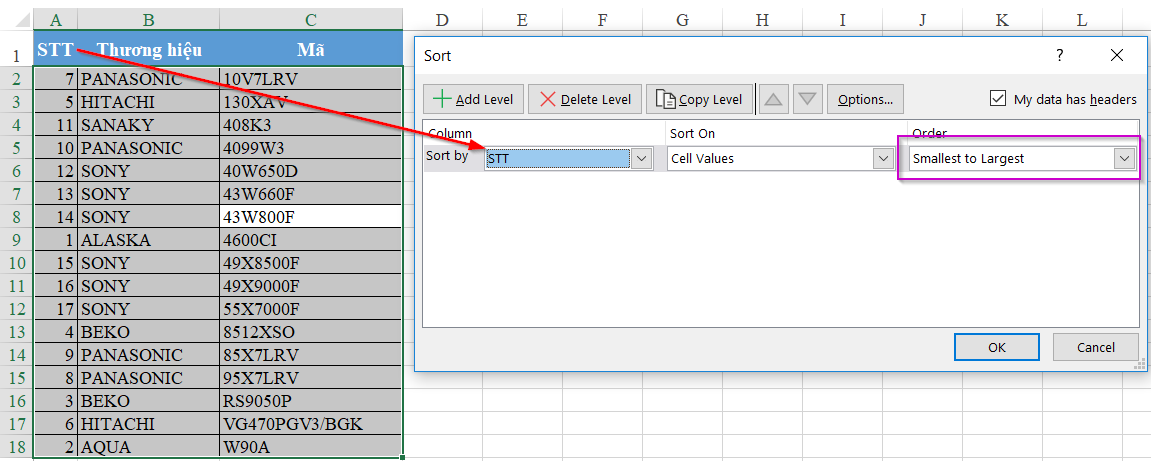Screen dimensions: 1151x461
Task: Click the Move Down arrow button
Action: (x=808, y=99)
